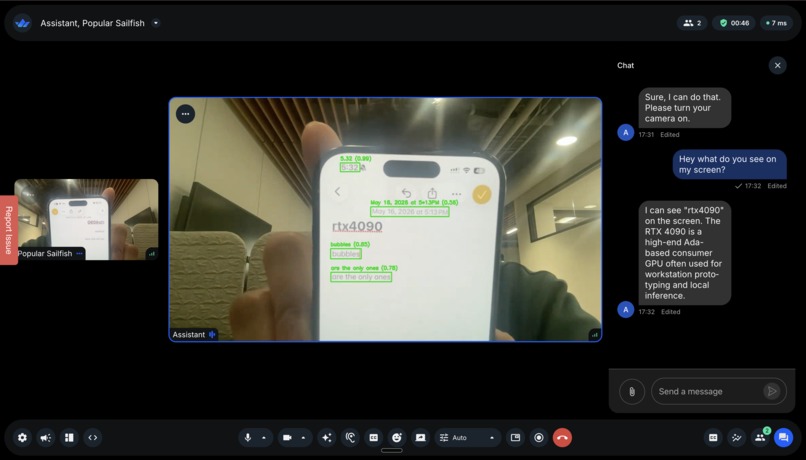806x460 pixels.
Task: Click the Chat panel heading
Action: (x=626, y=65)
